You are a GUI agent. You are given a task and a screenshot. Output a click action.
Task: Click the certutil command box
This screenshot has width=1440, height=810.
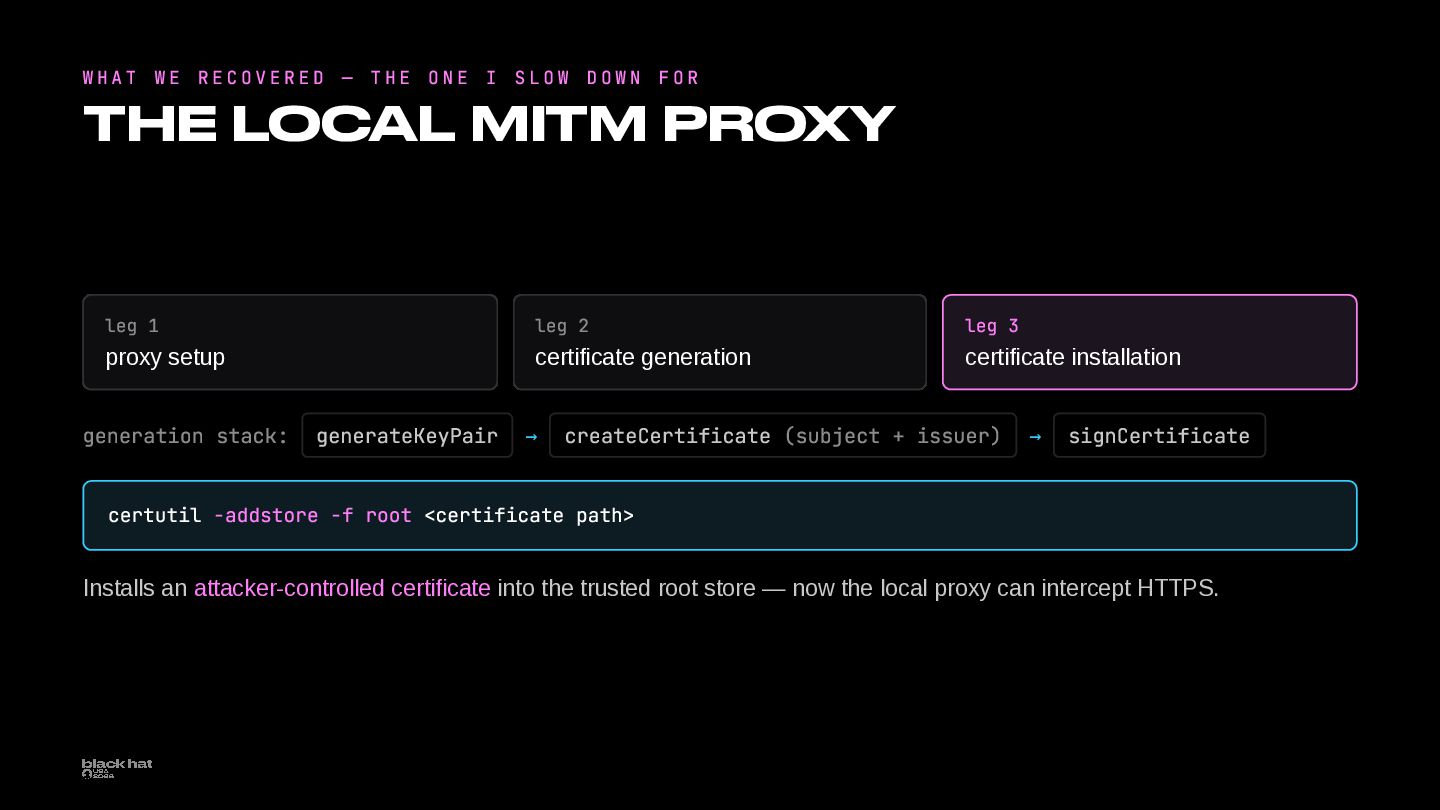tap(720, 515)
